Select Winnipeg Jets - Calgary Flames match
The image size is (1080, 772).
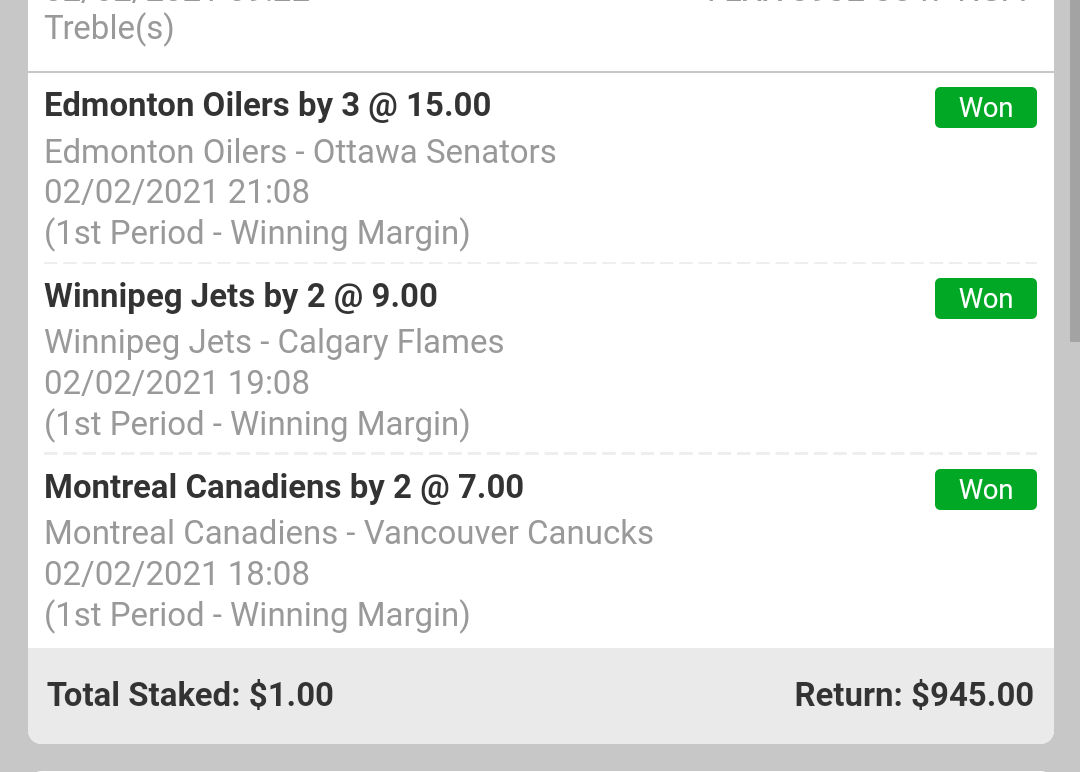point(274,342)
